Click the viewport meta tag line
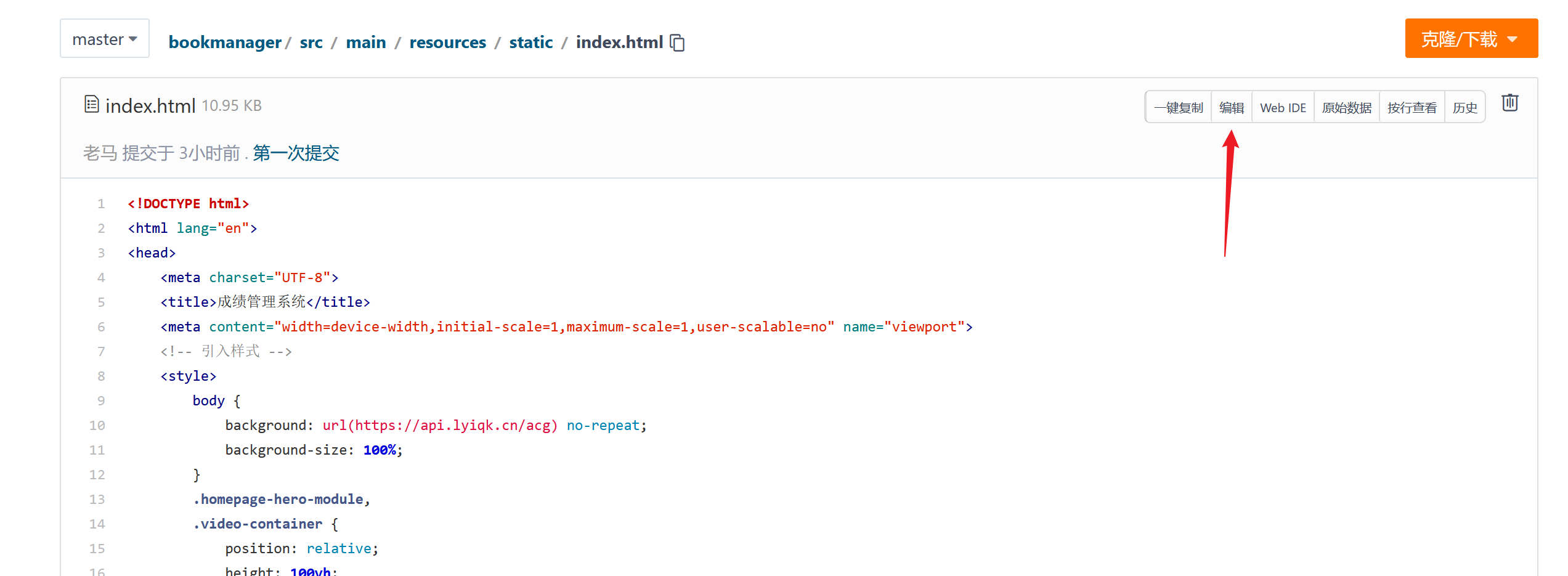 [567, 327]
